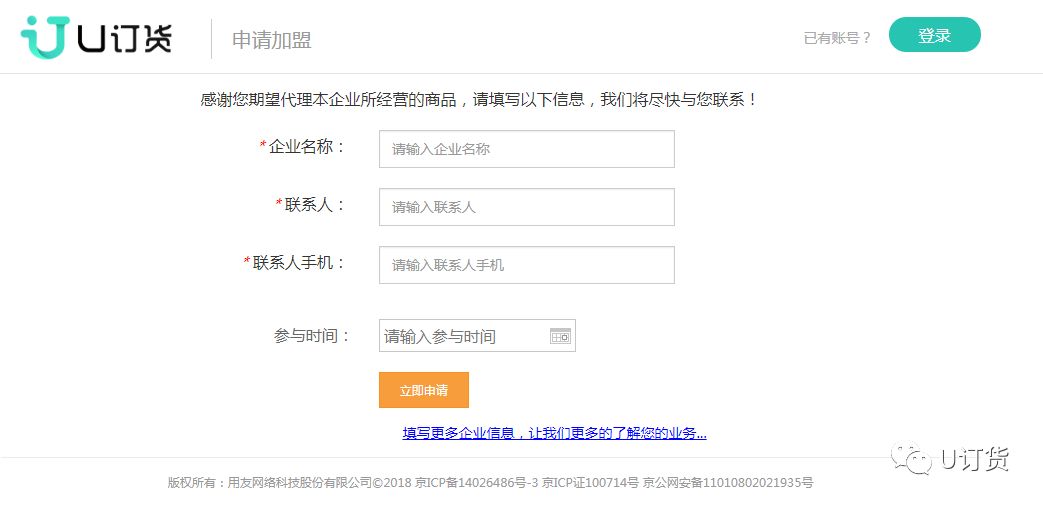The height and width of the screenshot is (505, 1043).
Task: Focus the 联系人 input field
Action: (x=527, y=207)
